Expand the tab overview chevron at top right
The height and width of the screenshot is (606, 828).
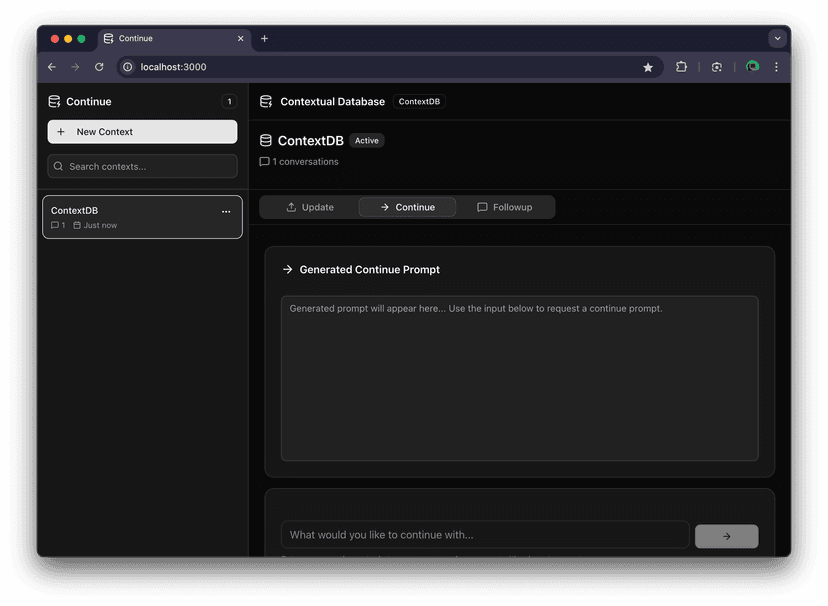(x=777, y=38)
